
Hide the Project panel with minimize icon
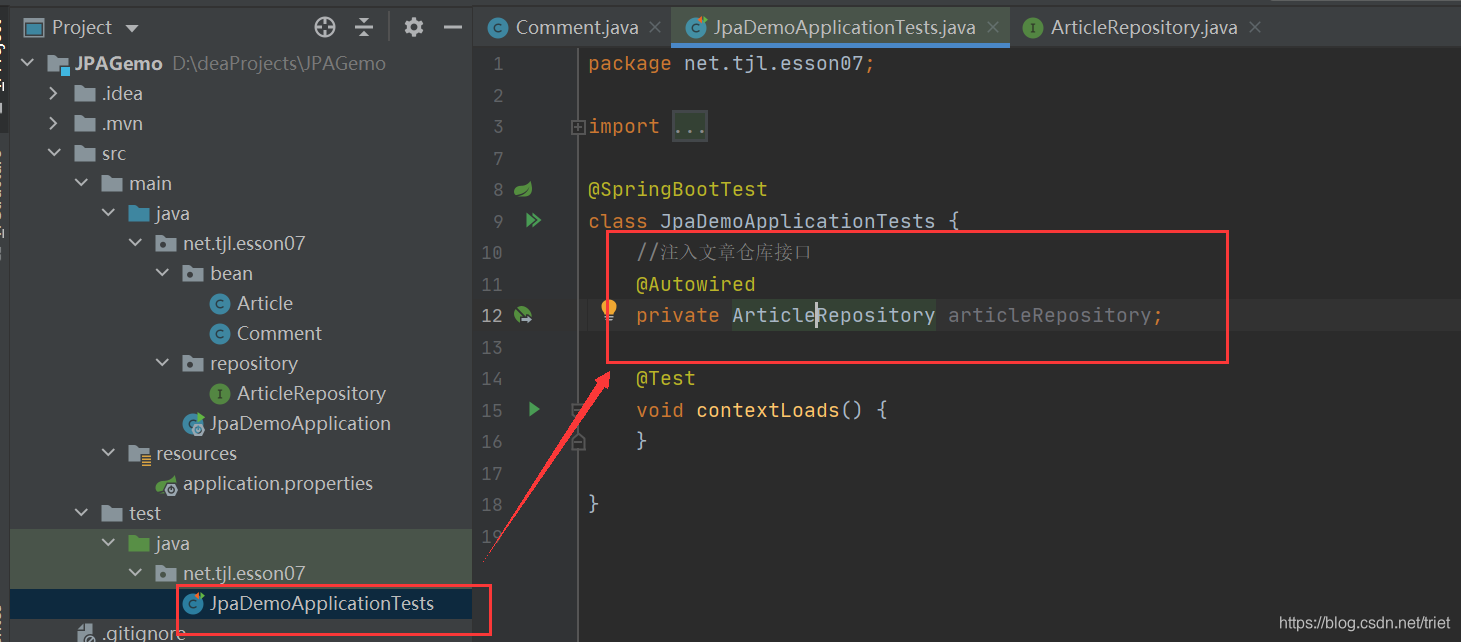point(455,27)
